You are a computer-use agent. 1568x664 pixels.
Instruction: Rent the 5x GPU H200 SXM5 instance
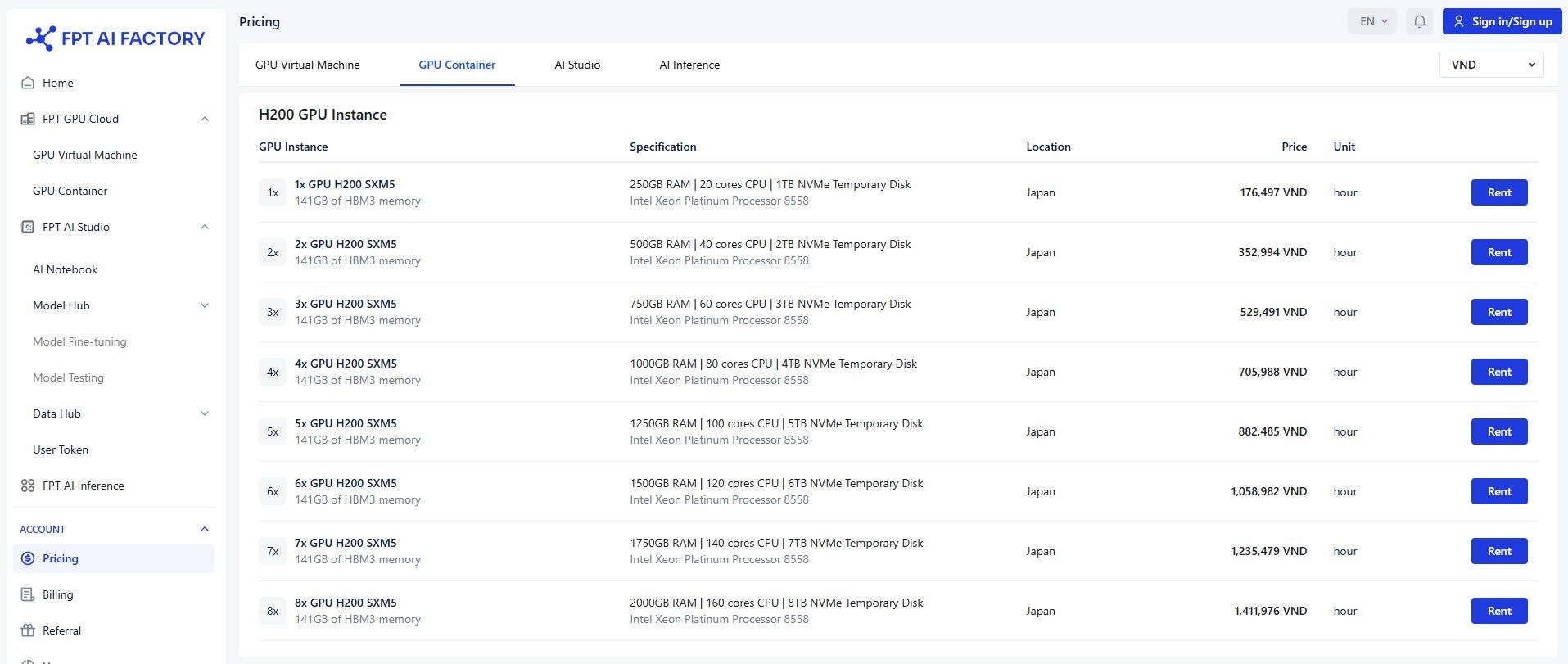pos(1499,431)
